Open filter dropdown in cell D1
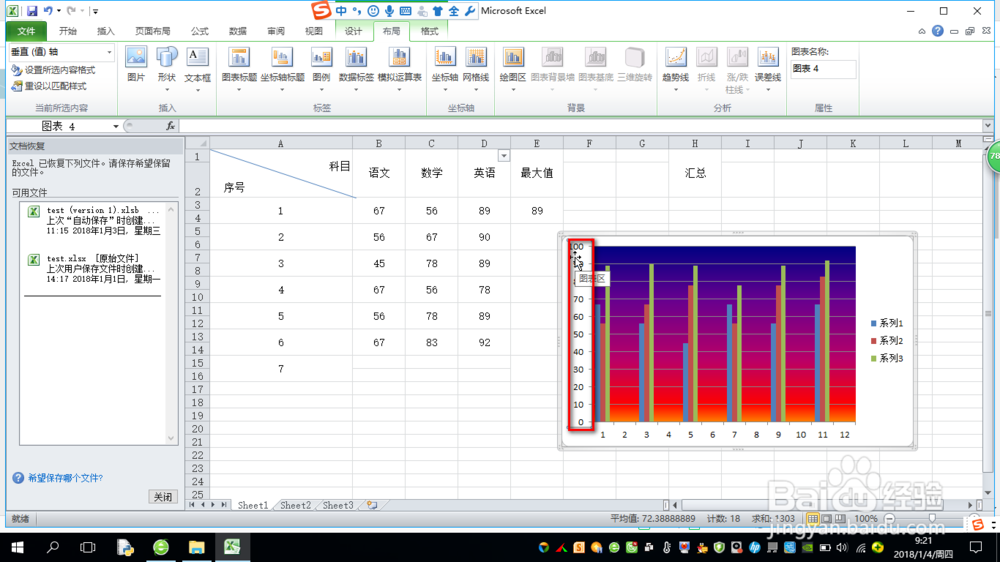 (504, 156)
